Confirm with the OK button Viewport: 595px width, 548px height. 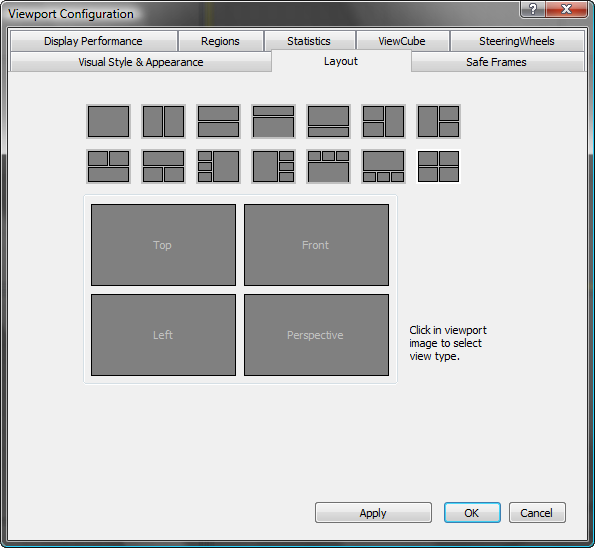click(x=472, y=513)
